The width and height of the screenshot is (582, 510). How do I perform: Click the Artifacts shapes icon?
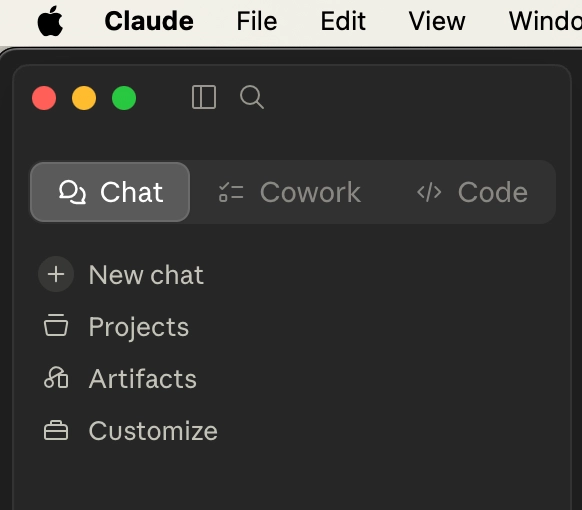click(56, 377)
